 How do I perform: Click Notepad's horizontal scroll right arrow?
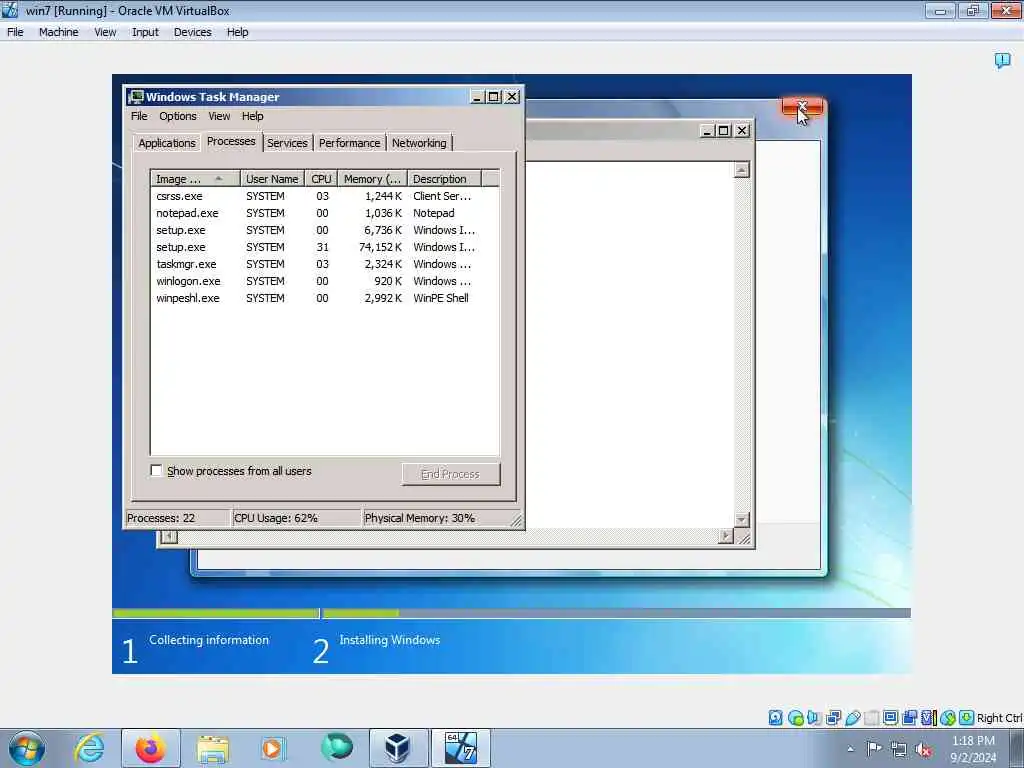coord(726,537)
